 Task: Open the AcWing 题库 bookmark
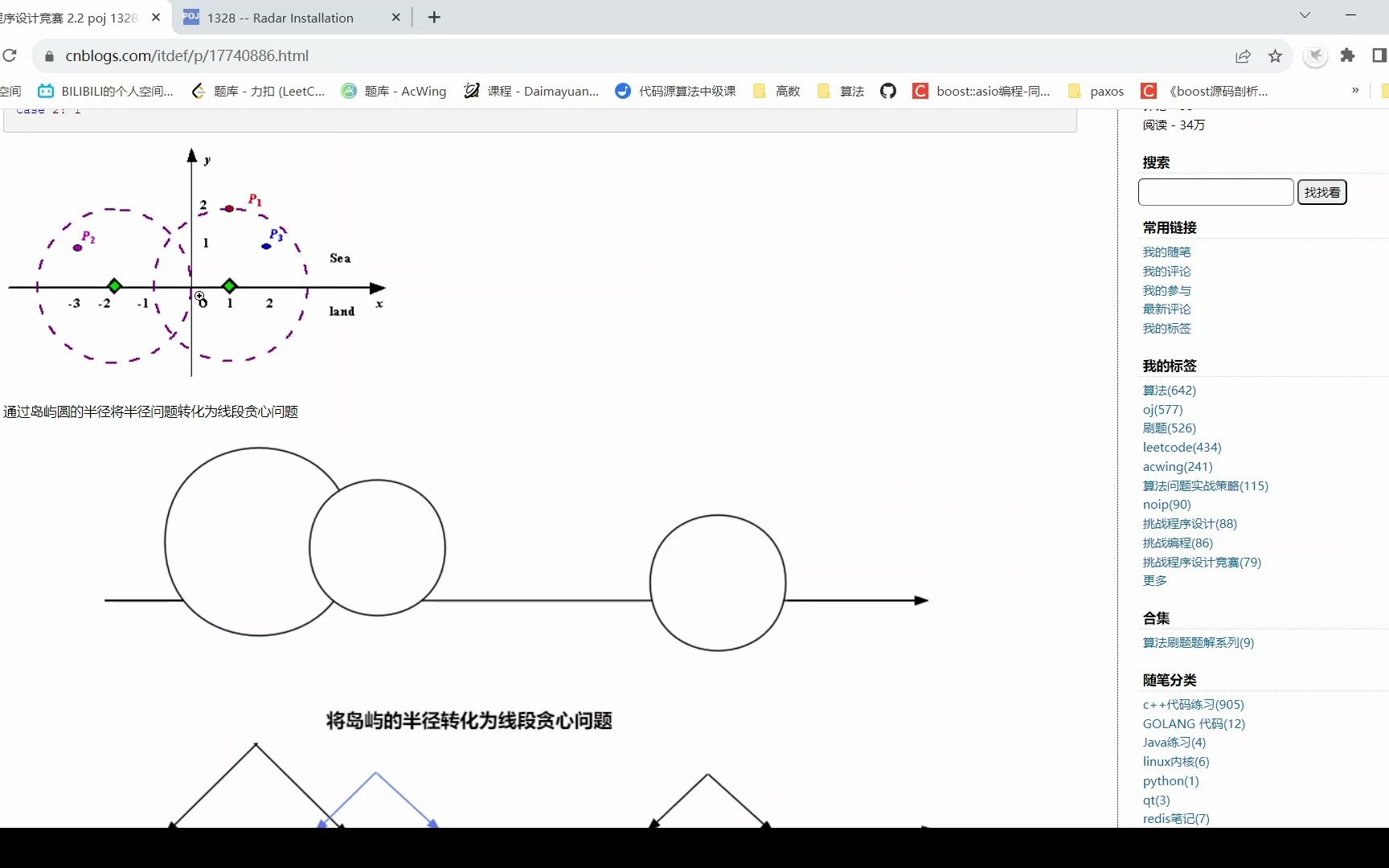(x=394, y=91)
